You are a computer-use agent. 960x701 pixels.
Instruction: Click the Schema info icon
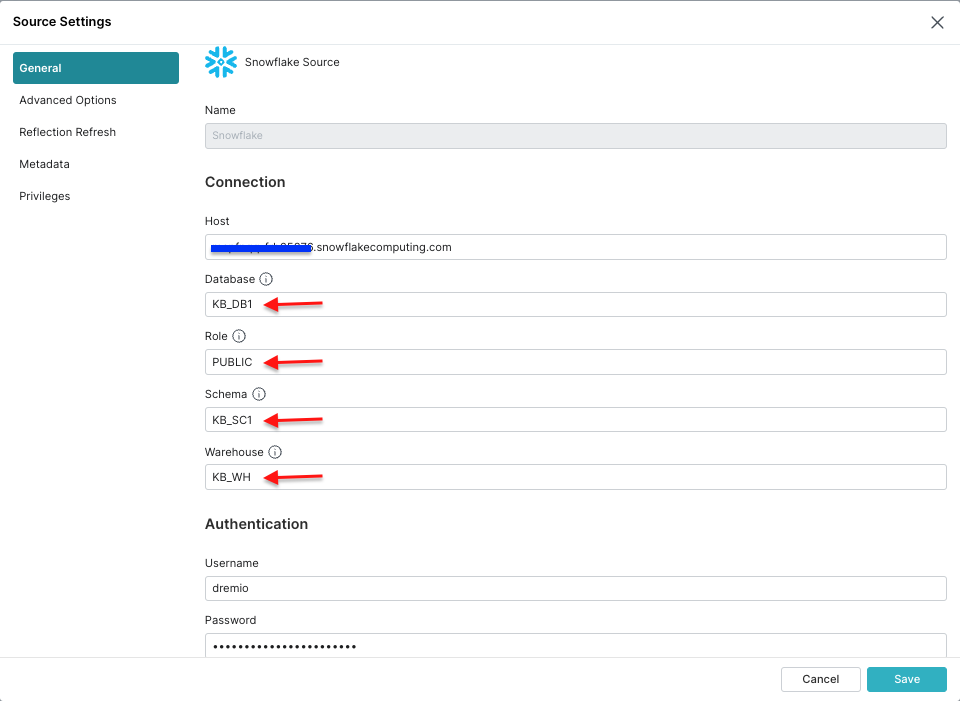tap(259, 394)
